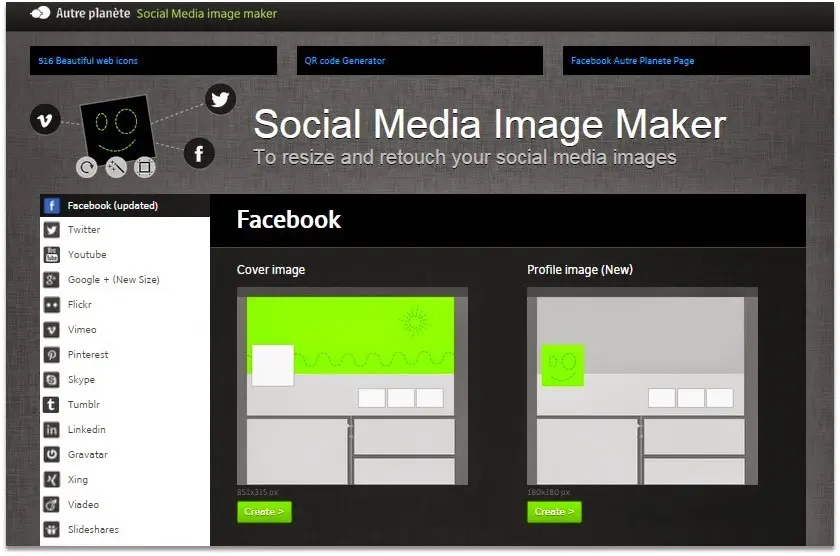Click the Pinterest icon in sidebar

pyautogui.click(x=51, y=355)
